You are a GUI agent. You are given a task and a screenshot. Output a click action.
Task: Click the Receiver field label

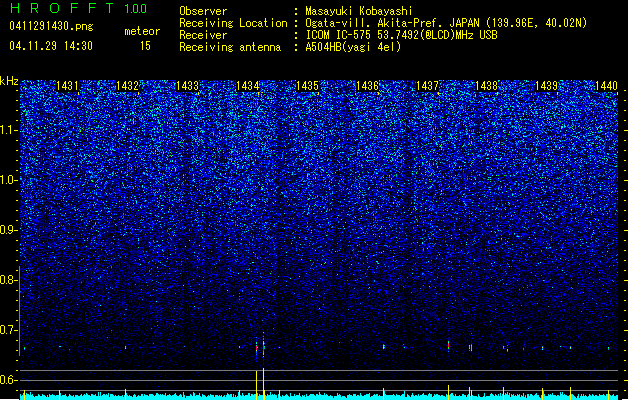point(203,35)
